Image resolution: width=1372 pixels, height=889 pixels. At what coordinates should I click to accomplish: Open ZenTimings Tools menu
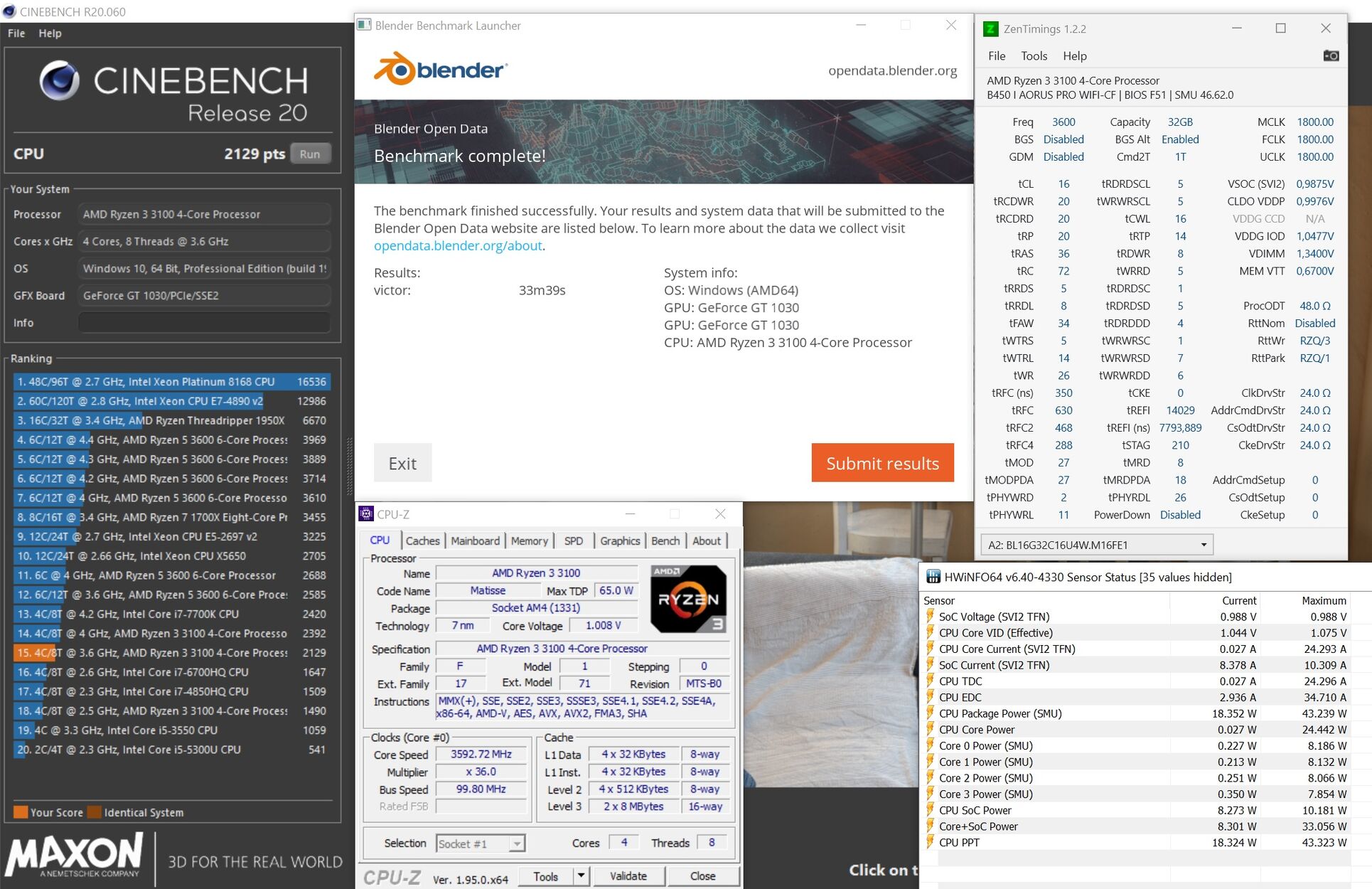1034,55
